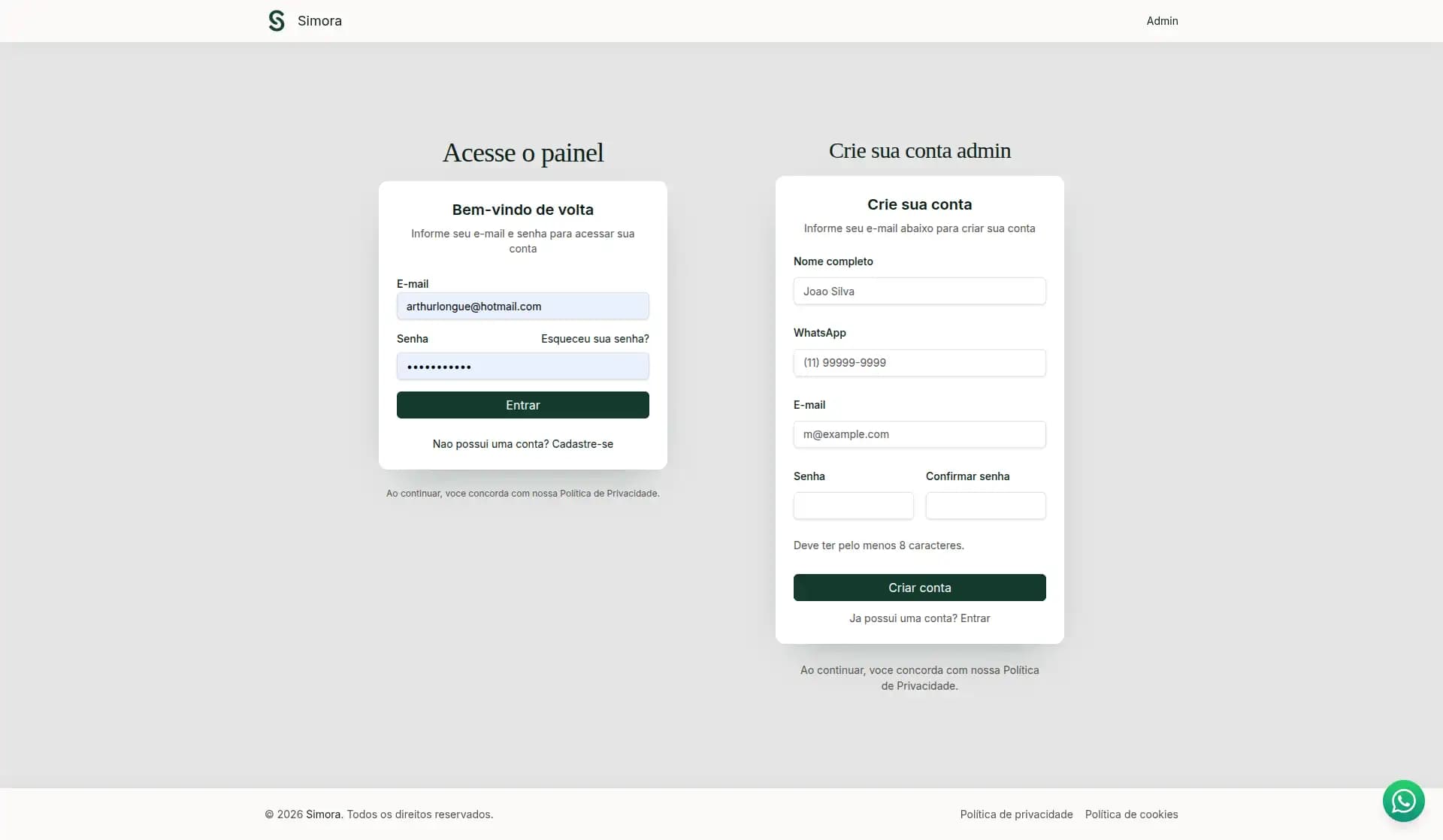Open the WhatsApp chat floating button
This screenshot has width=1443, height=840.
[1403, 801]
